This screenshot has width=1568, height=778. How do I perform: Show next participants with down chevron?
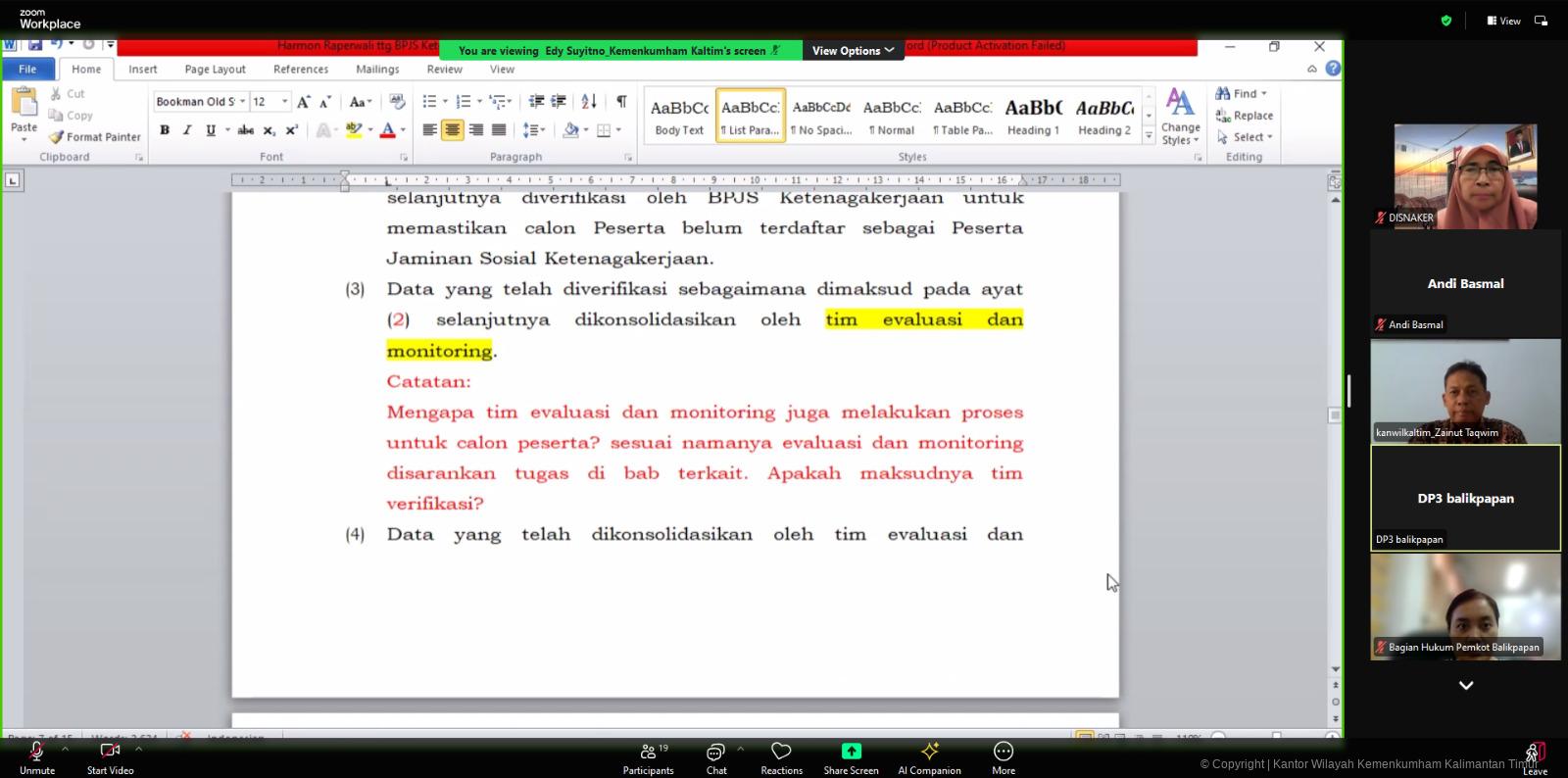coord(1466,686)
